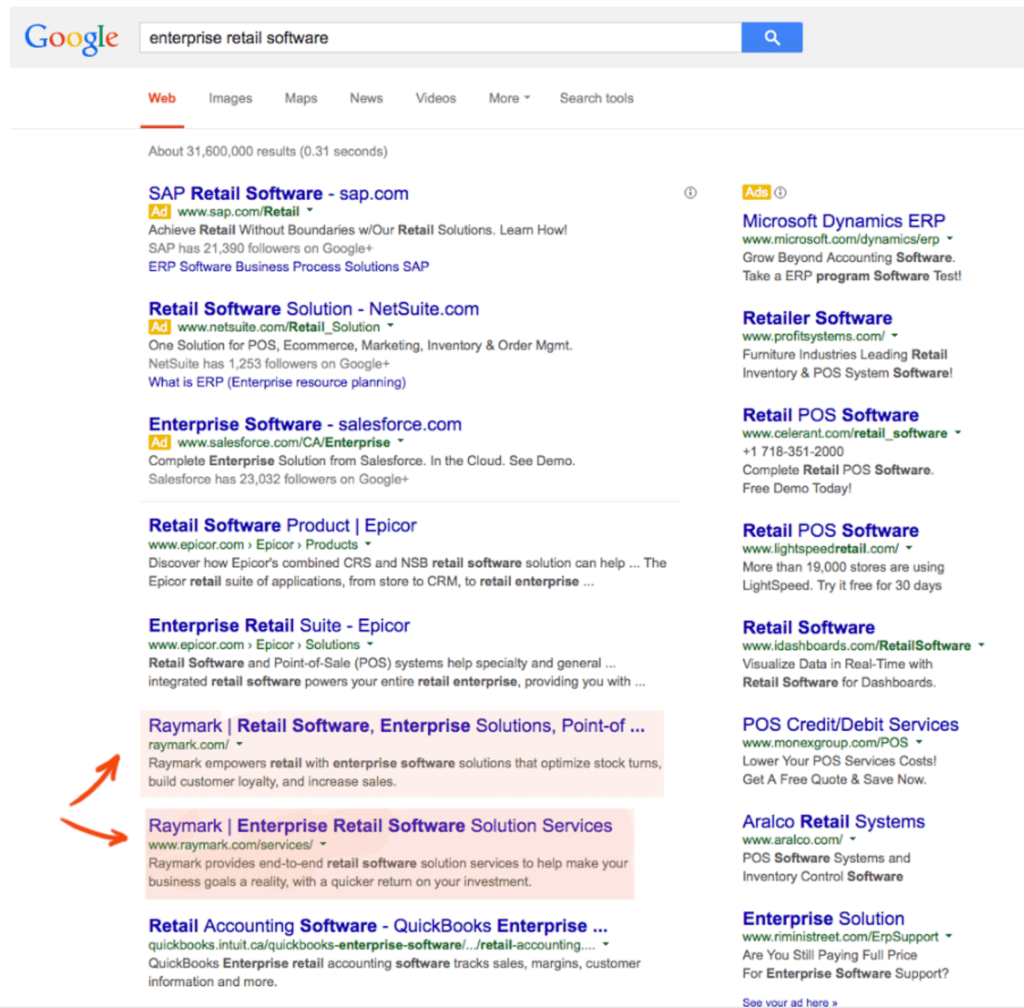Open the More dropdown menu
Viewport: 1024px width, 1008px height.
pyautogui.click(x=509, y=99)
